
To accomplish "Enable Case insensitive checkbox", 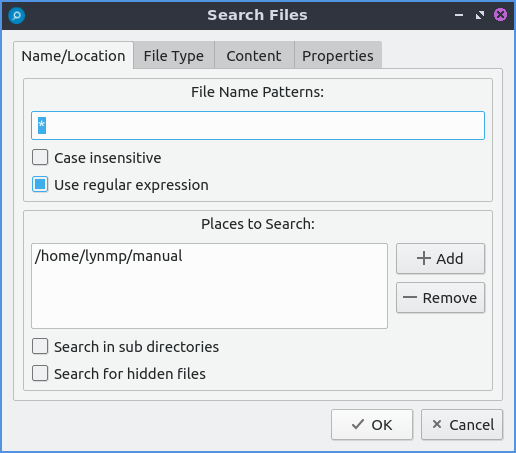I will (40, 157).
